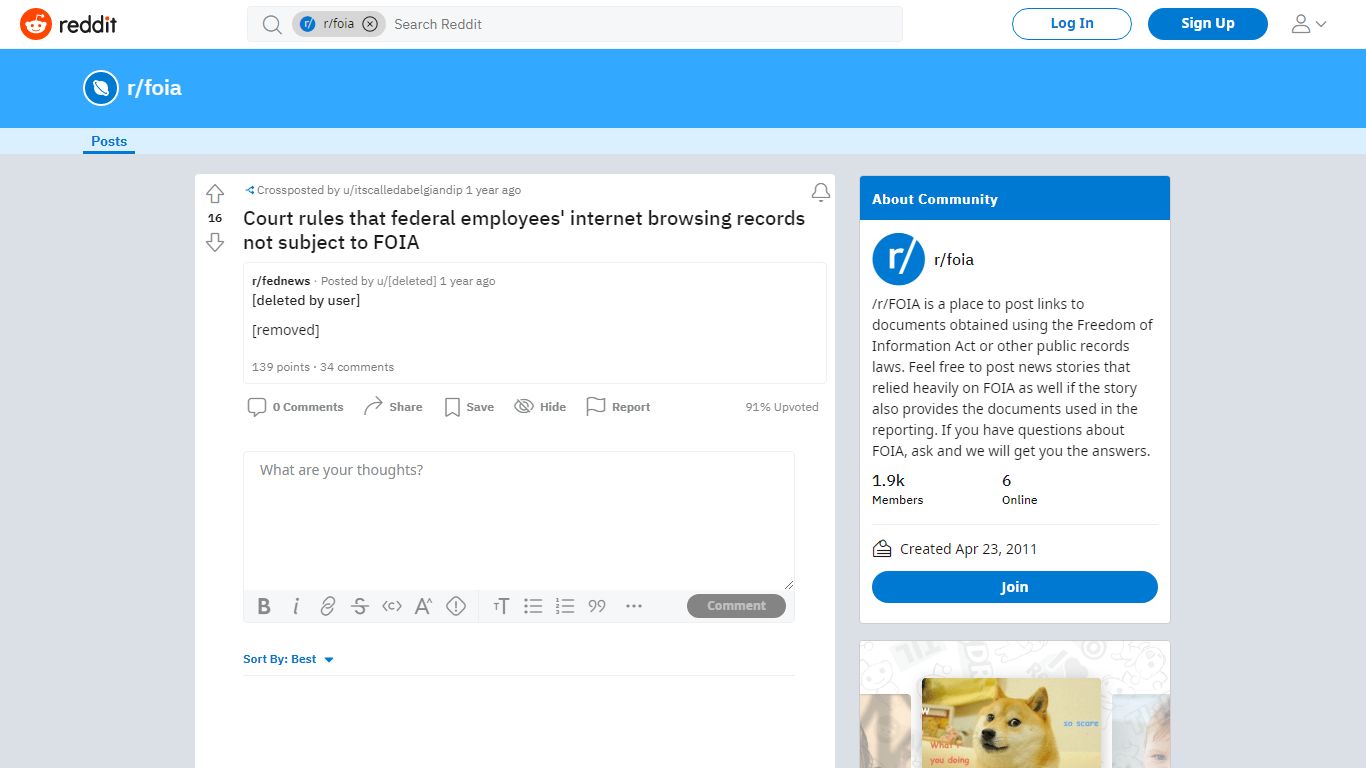The width and height of the screenshot is (1366, 768).
Task: Open the user account dropdown menu
Action: tap(1308, 24)
